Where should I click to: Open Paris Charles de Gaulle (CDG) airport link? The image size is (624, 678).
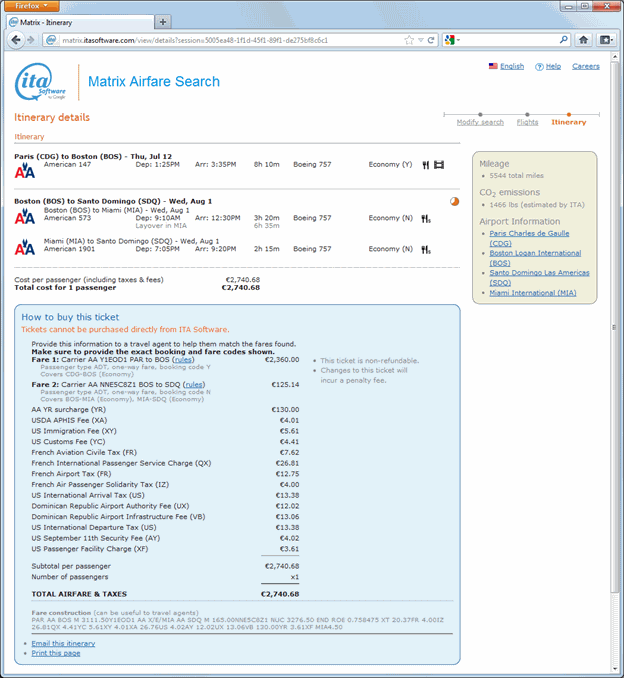click(x=529, y=238)
